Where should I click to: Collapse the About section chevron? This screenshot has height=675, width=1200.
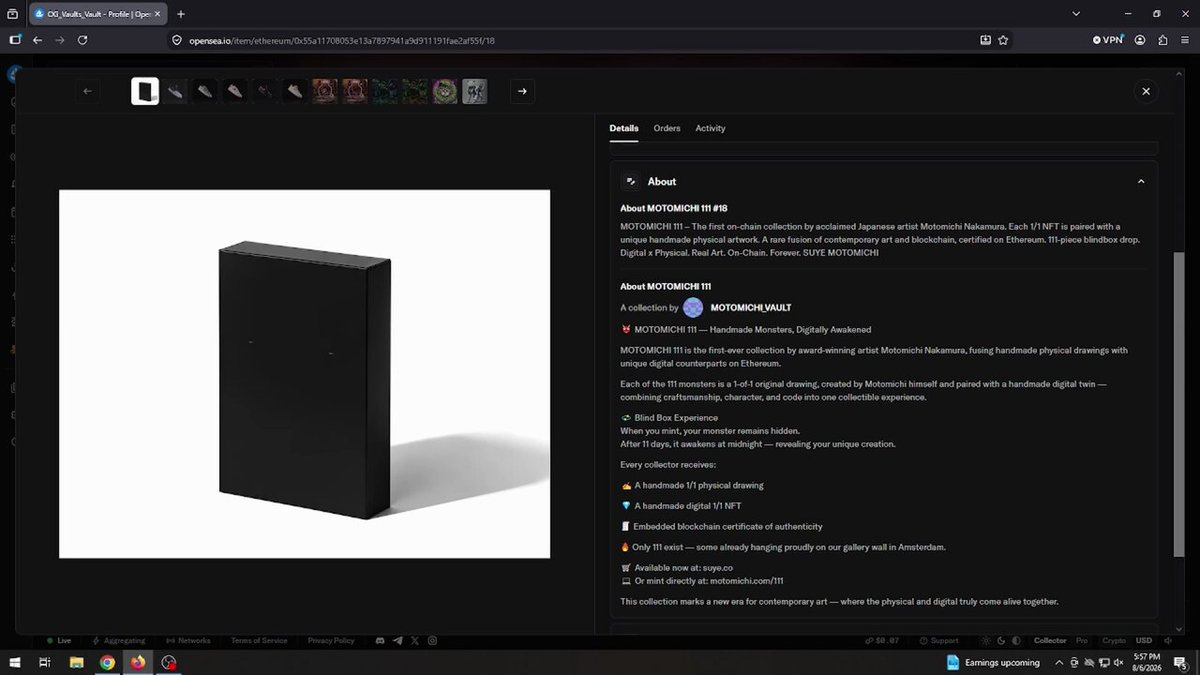tap(1141, 181)
